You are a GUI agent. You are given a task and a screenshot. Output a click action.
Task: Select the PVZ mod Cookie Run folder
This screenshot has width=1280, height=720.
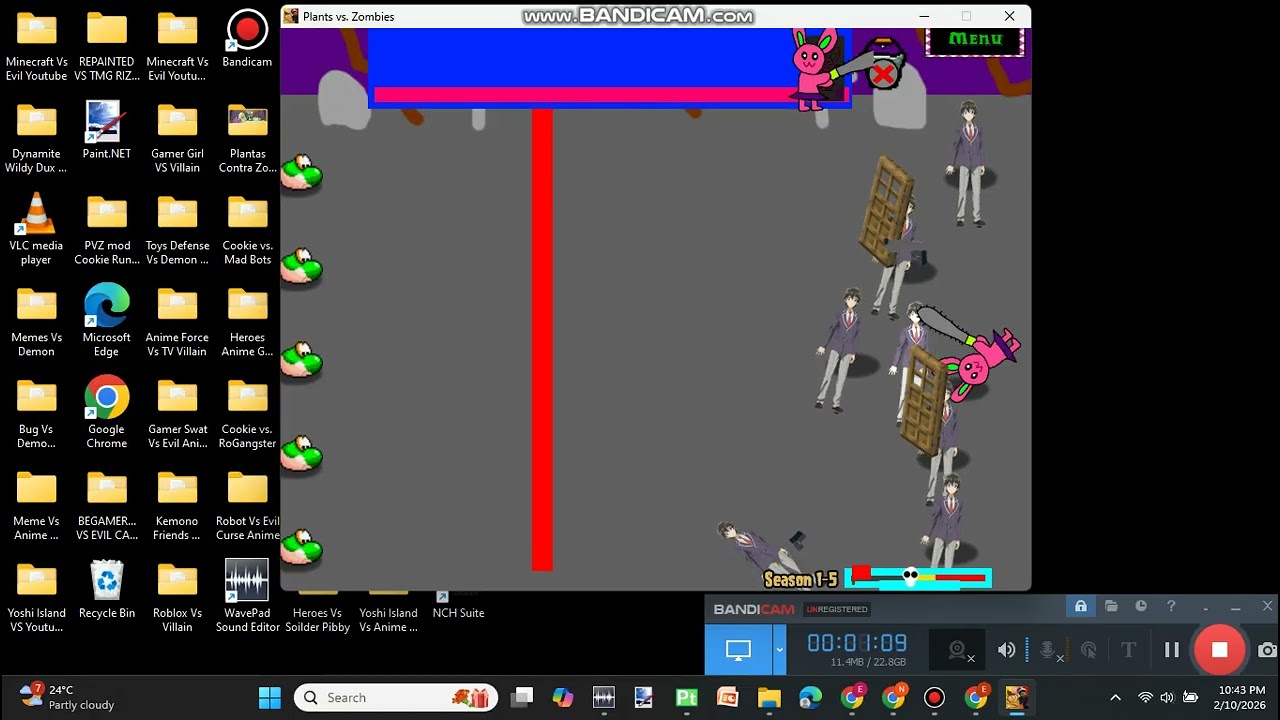106,230
